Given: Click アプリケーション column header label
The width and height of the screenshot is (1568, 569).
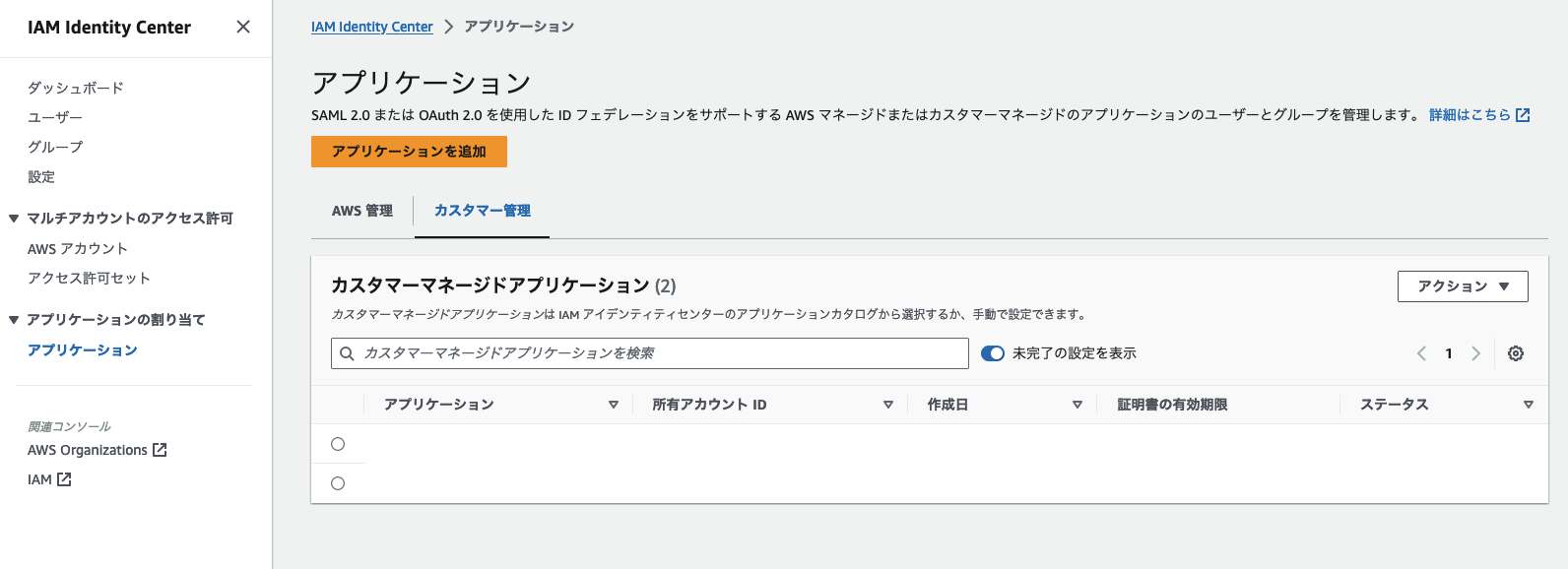Looking at the screenshot, I should click(439, 405).
